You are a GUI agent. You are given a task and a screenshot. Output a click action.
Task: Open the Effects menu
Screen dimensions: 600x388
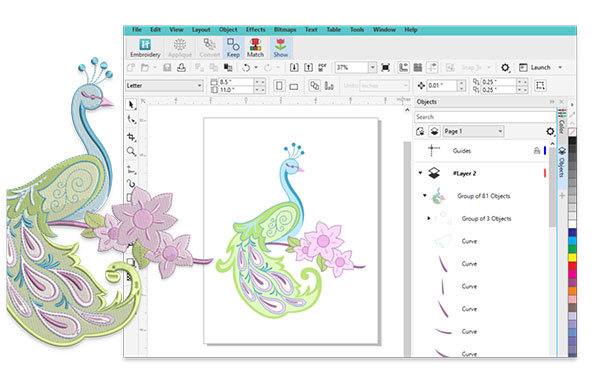click(256, 29)
